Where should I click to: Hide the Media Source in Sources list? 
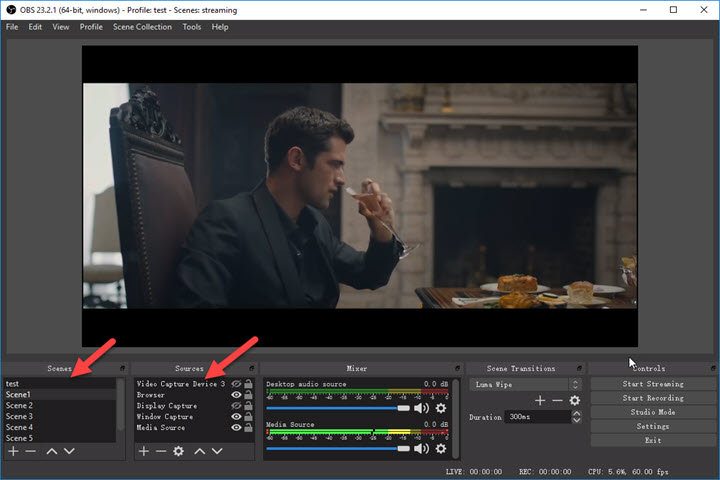coord(236,428)
